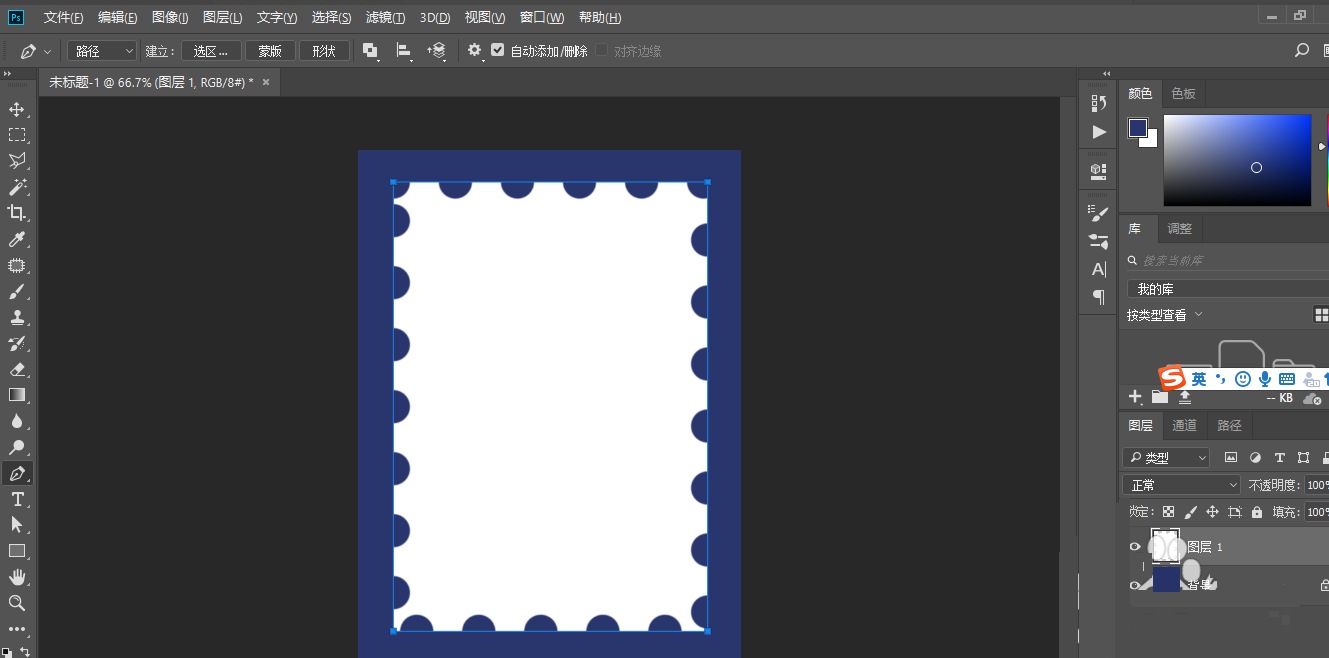This screenshot has height=658, width=1329.
Task: Hide the 图层 1 layer visibility eye
Action: coord(1135,546)
